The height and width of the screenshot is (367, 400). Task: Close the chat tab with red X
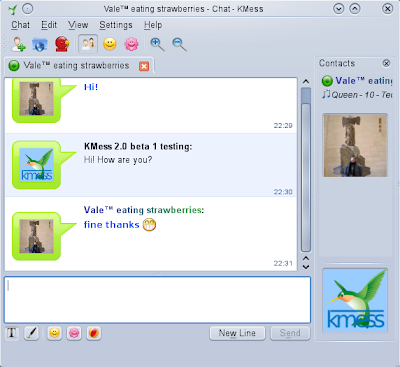[144, 66]
